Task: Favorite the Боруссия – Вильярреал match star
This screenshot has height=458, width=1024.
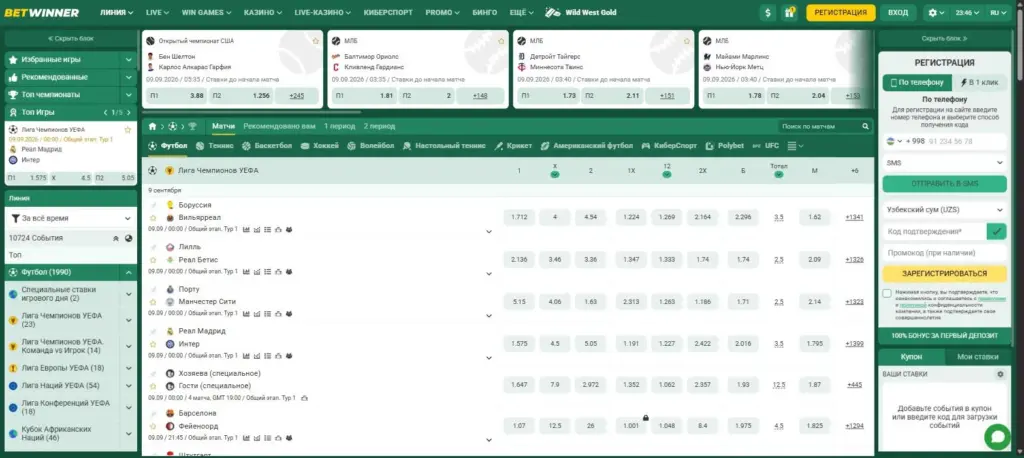Action: 153,218
